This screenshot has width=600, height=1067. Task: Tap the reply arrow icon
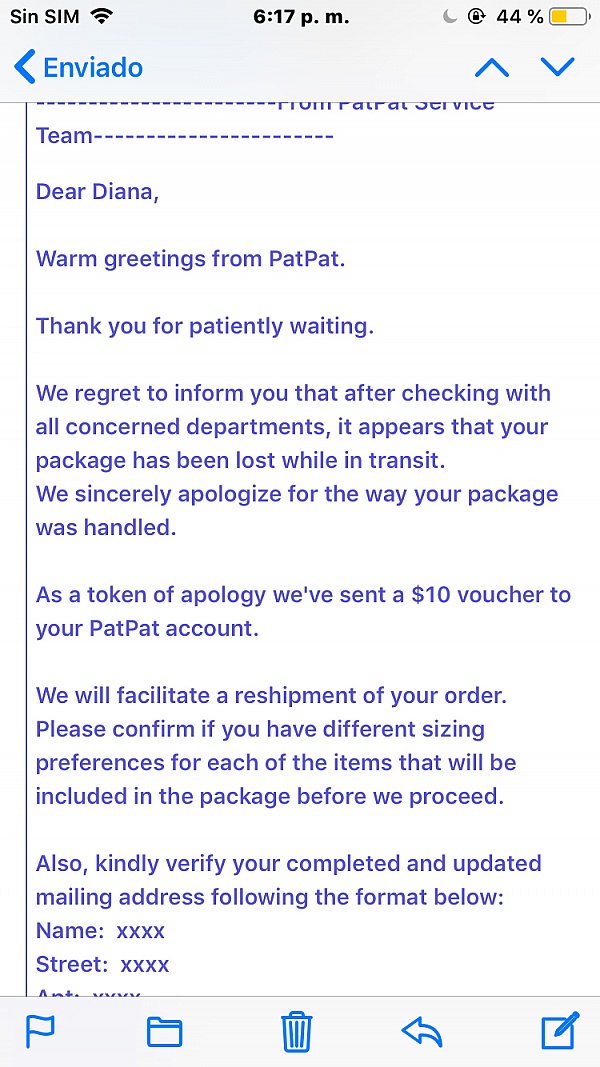point(422,1032)
